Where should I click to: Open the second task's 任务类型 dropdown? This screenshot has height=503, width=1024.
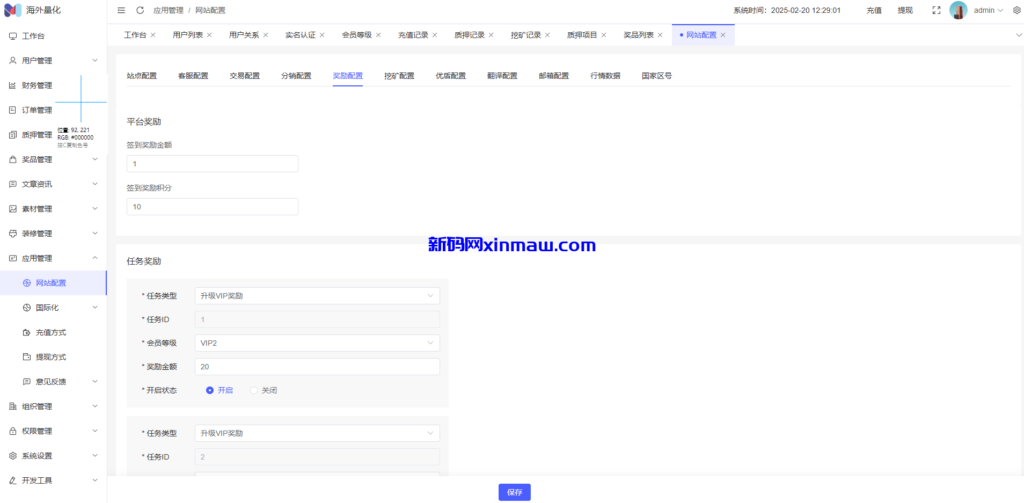click(317, 433)
